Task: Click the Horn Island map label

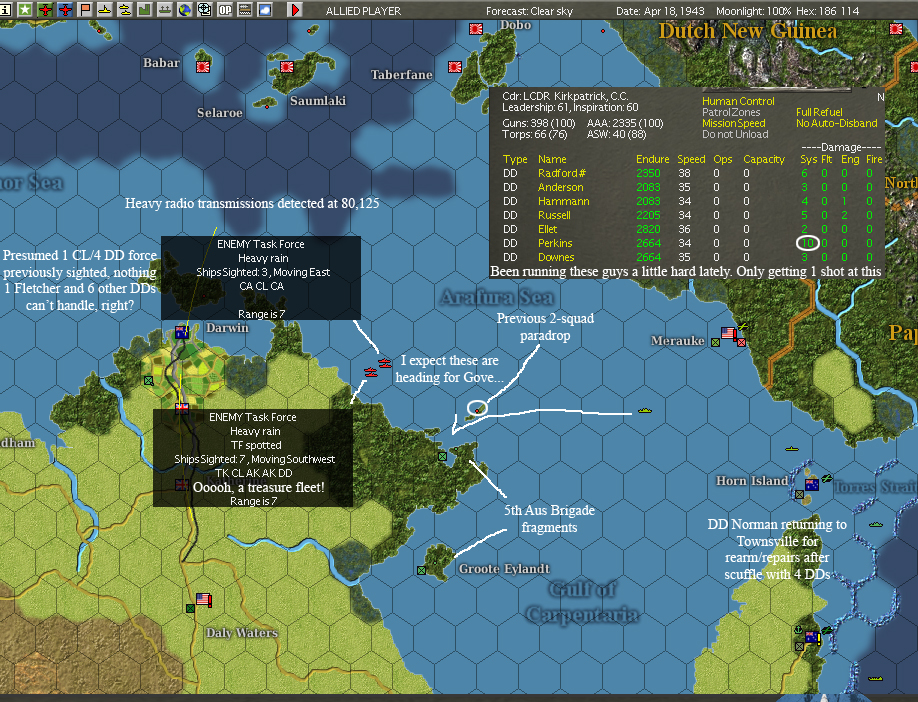Action: [752, 481]
